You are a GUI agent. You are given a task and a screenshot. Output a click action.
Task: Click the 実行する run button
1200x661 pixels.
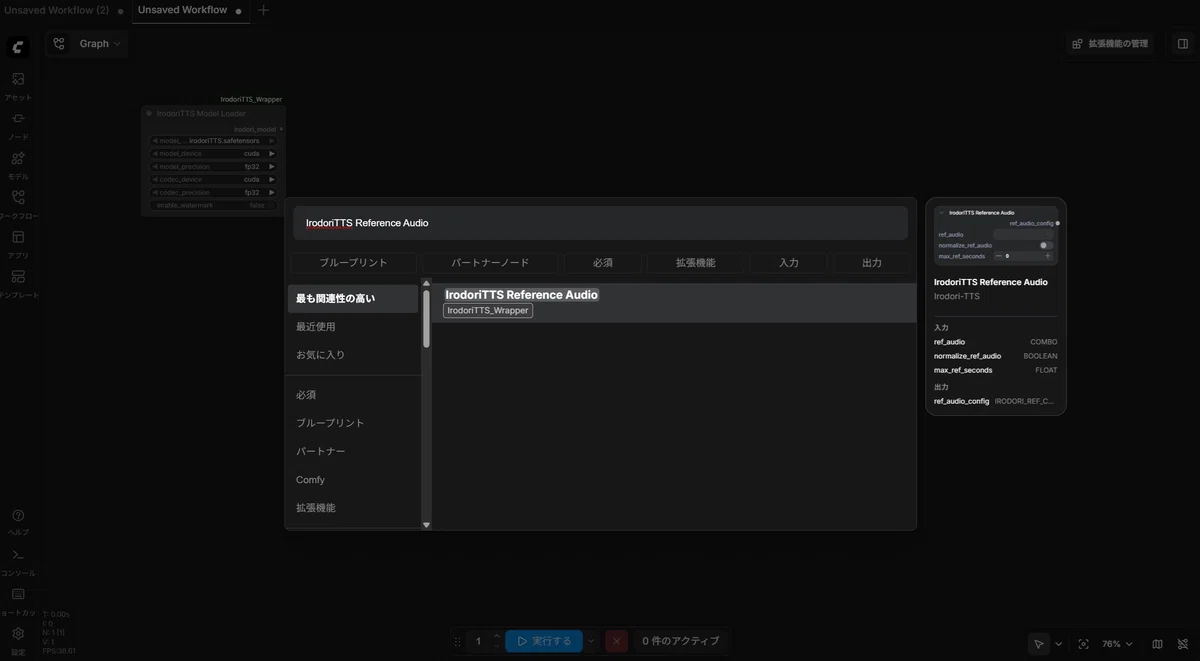click(544, 641)
